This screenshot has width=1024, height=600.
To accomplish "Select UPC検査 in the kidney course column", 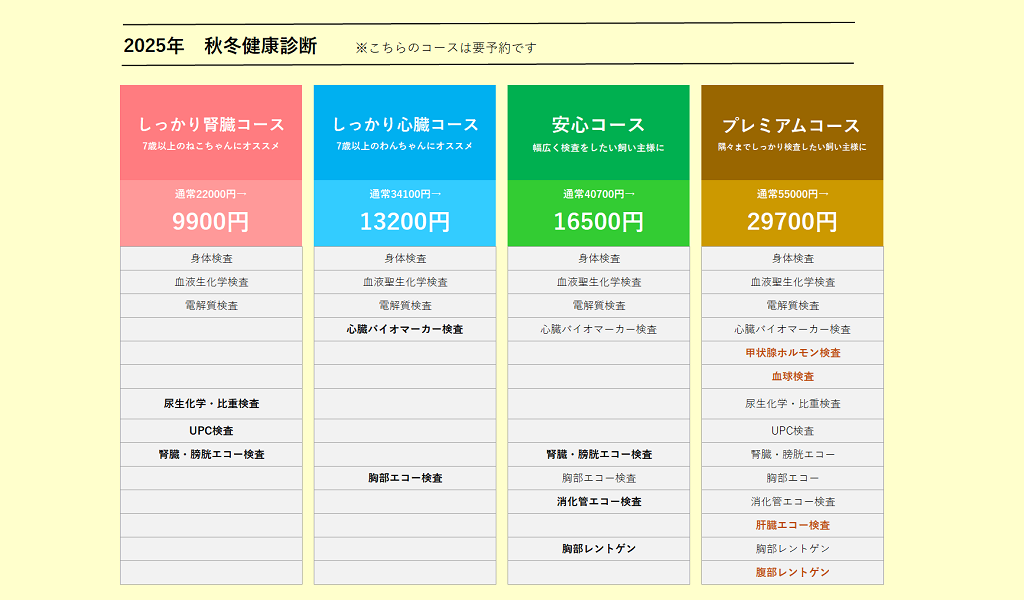I will point(211,431).
